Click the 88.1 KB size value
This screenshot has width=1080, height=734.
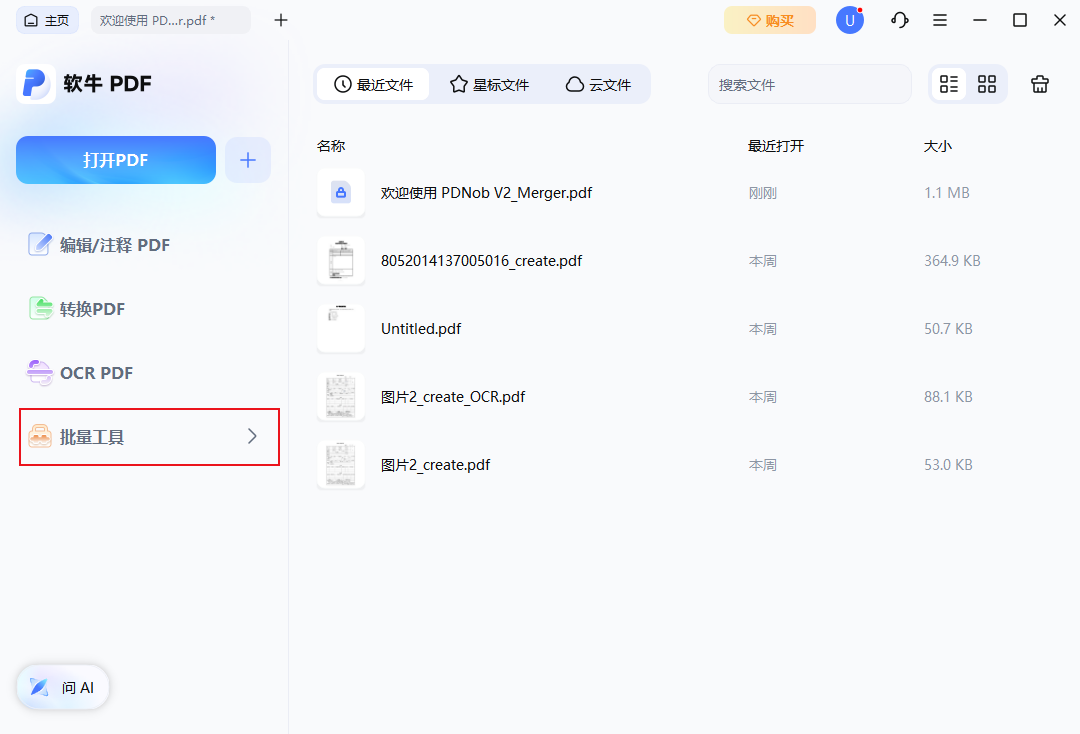click(x=948, y=397)
